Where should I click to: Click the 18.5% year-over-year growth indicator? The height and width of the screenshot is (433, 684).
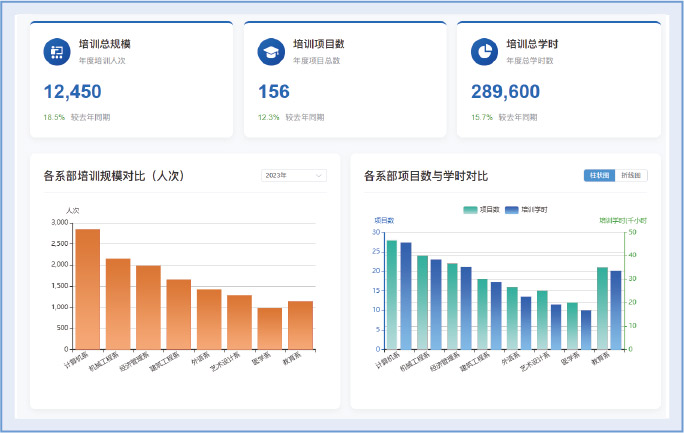(x=53, y=117)
